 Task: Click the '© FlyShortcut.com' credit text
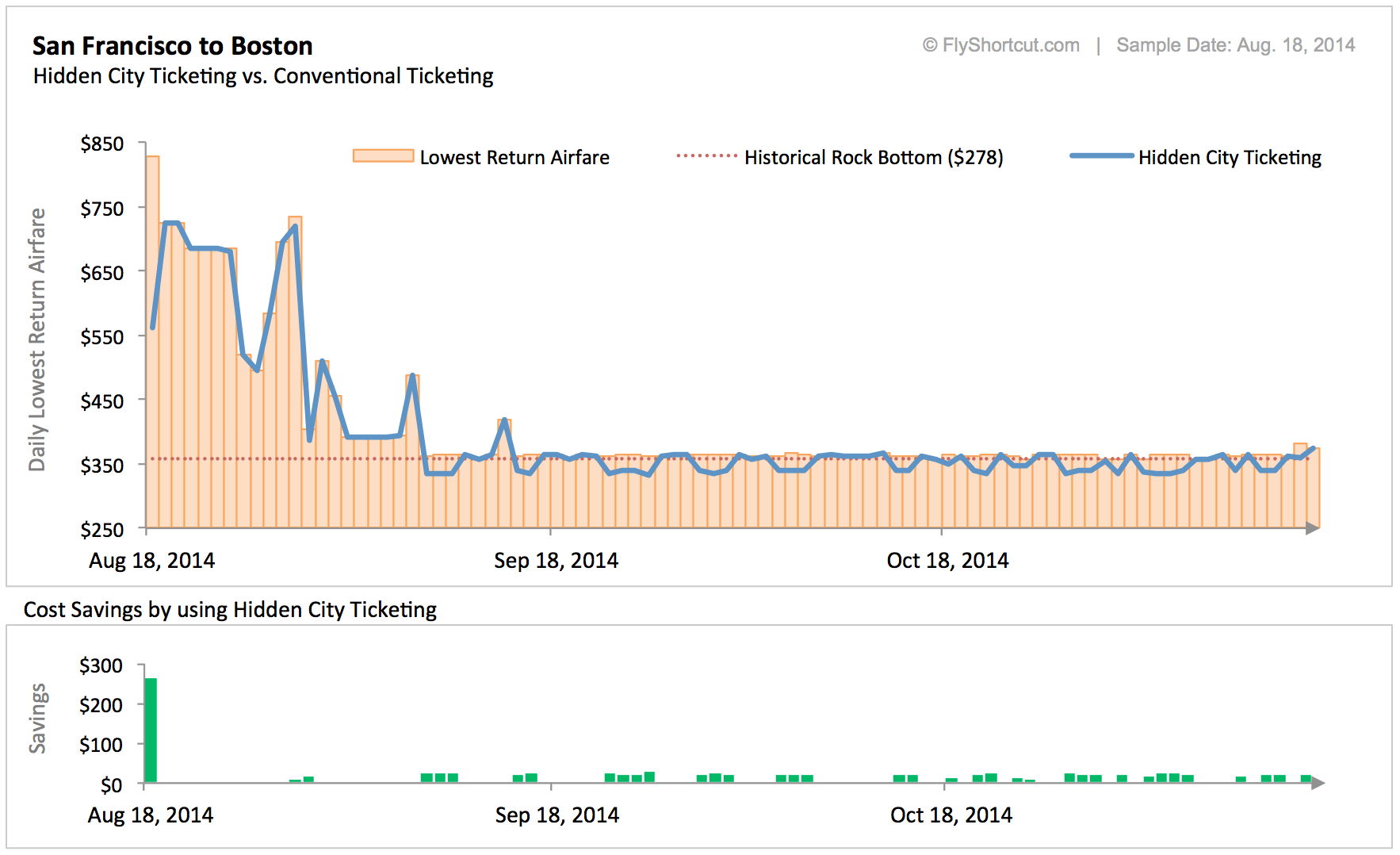click(x=1000, y=45)
